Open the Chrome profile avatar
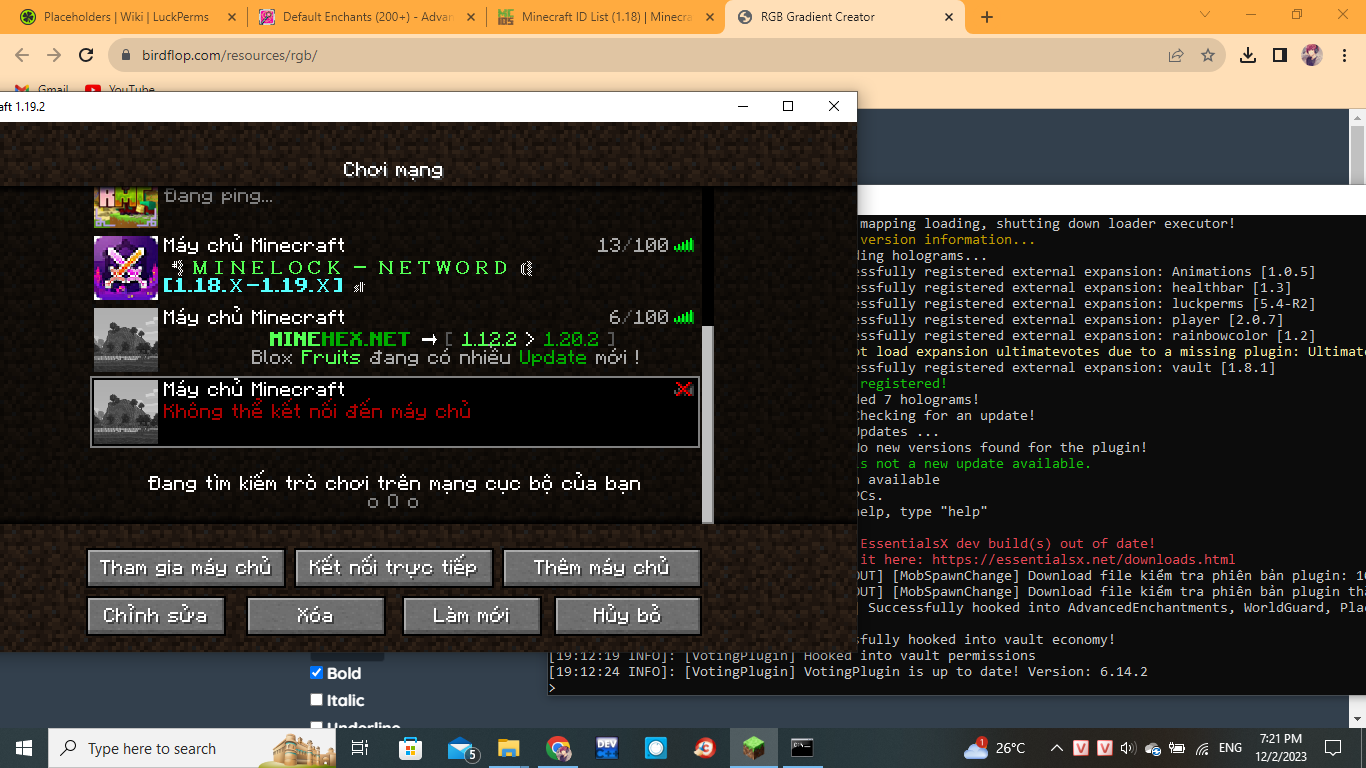 pyautogui.click(x=1312, y=56)
